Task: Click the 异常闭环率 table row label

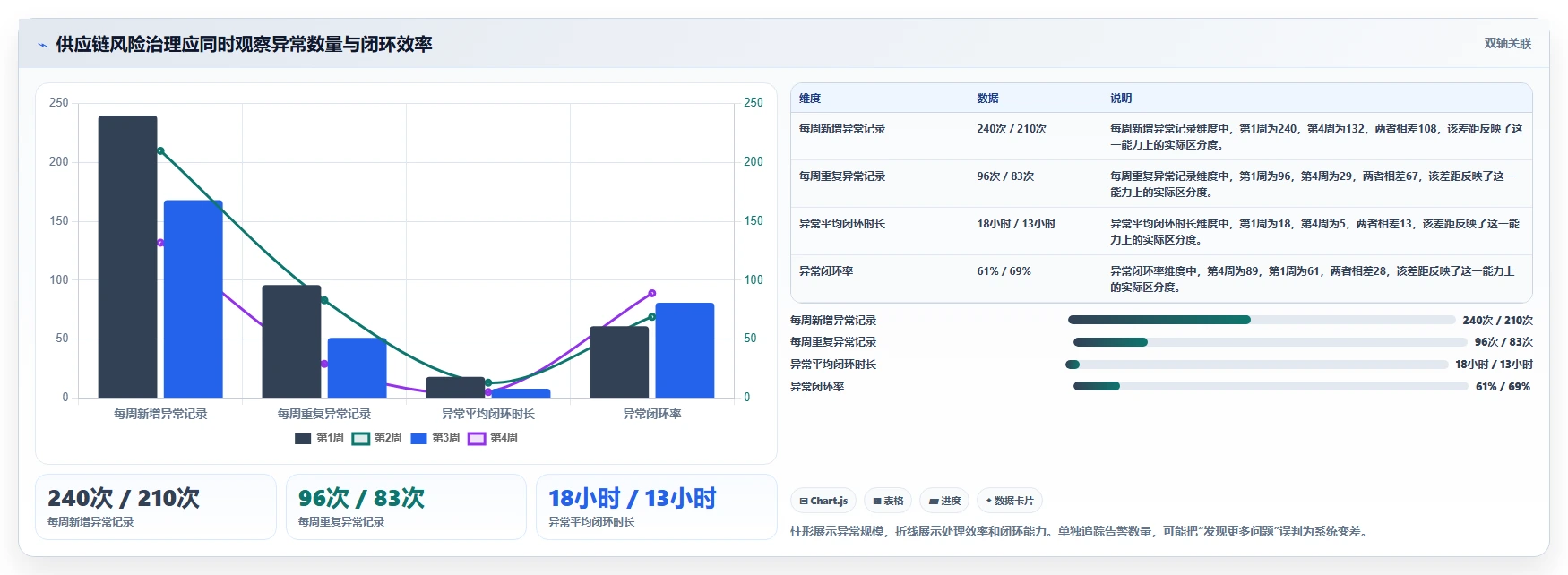Action: point(826,271)
